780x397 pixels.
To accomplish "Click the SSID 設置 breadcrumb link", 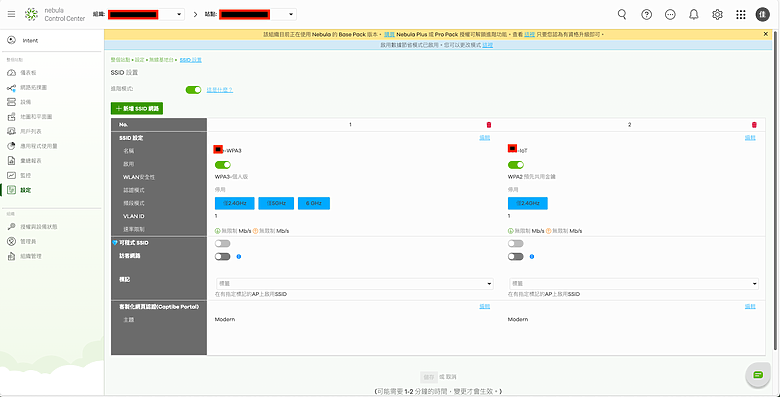I will tap(191, 60).
